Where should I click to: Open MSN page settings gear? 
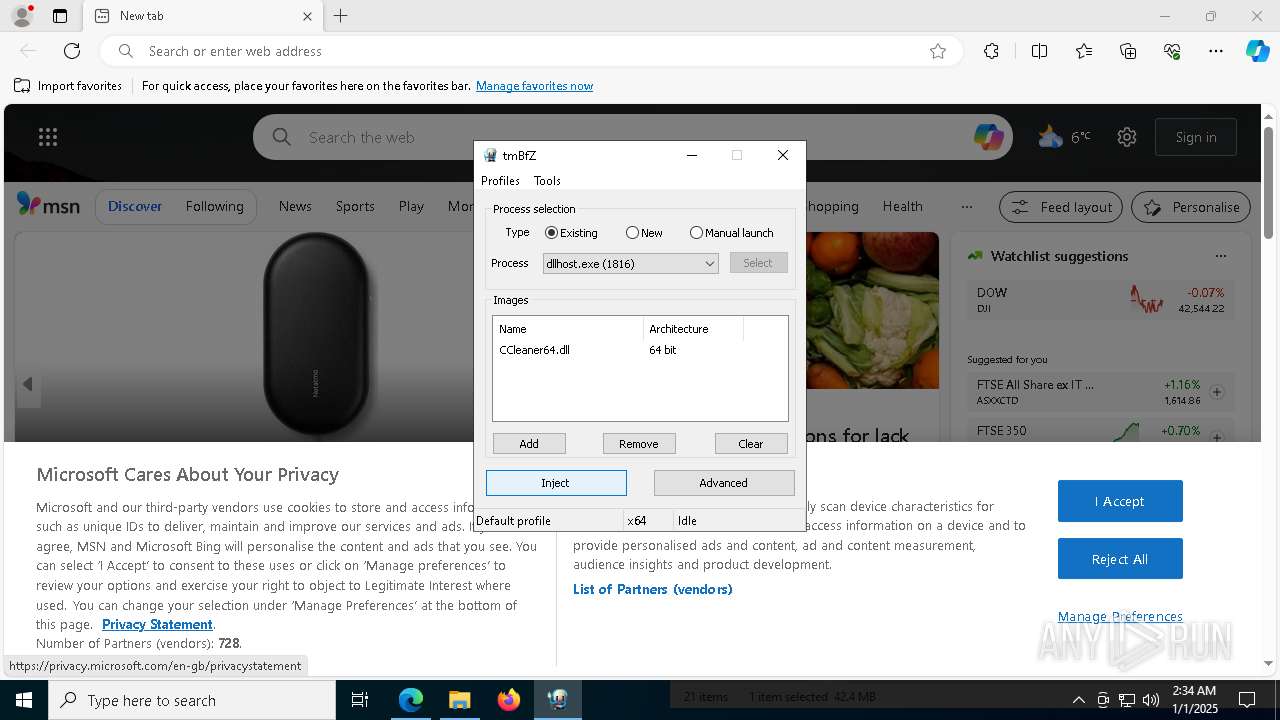[x=1127, y=137]
